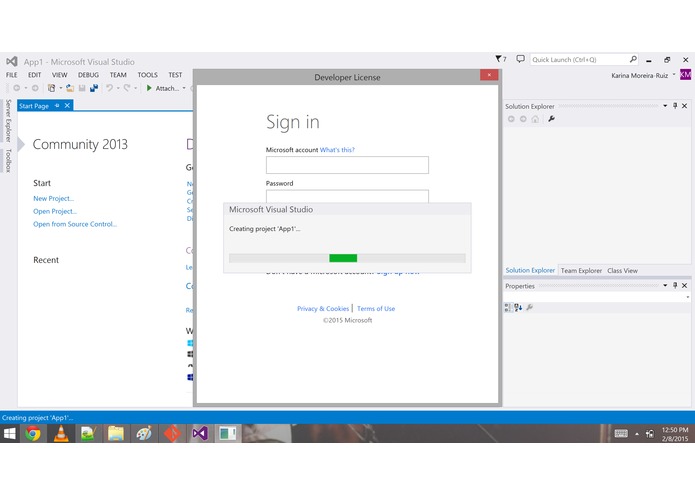Screen dimensions: 695x494
Task: Close the Start Page tab
Action: click(67, 105)
